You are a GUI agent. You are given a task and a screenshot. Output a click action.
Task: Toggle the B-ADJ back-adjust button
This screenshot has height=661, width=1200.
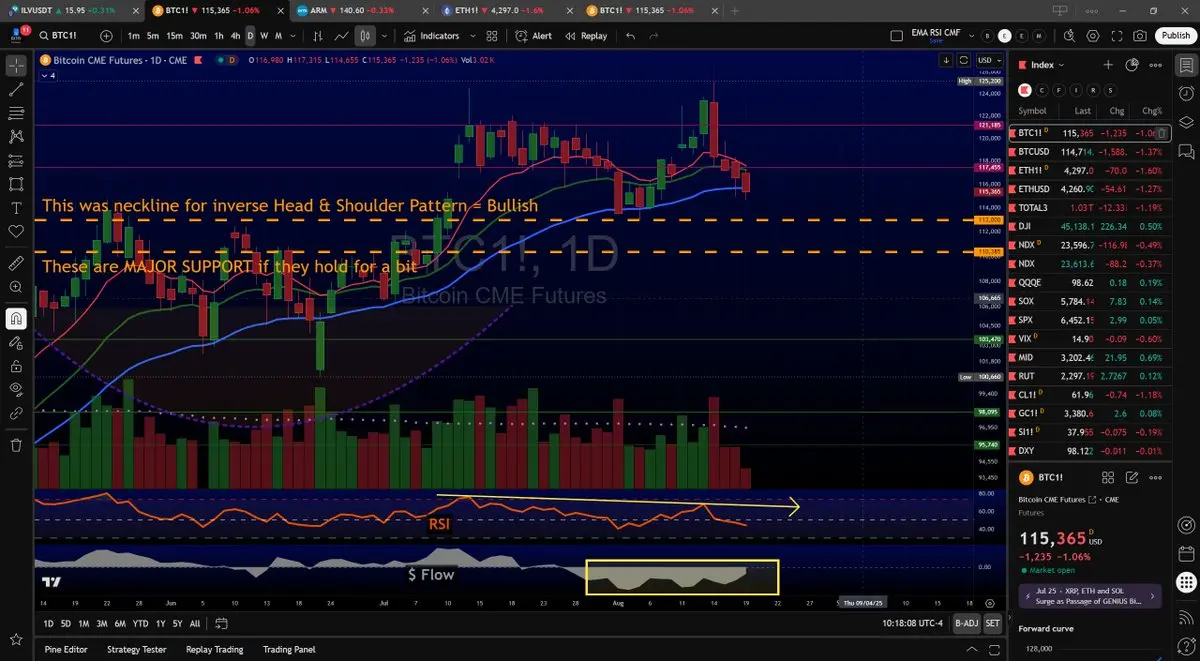click(966, 623)
